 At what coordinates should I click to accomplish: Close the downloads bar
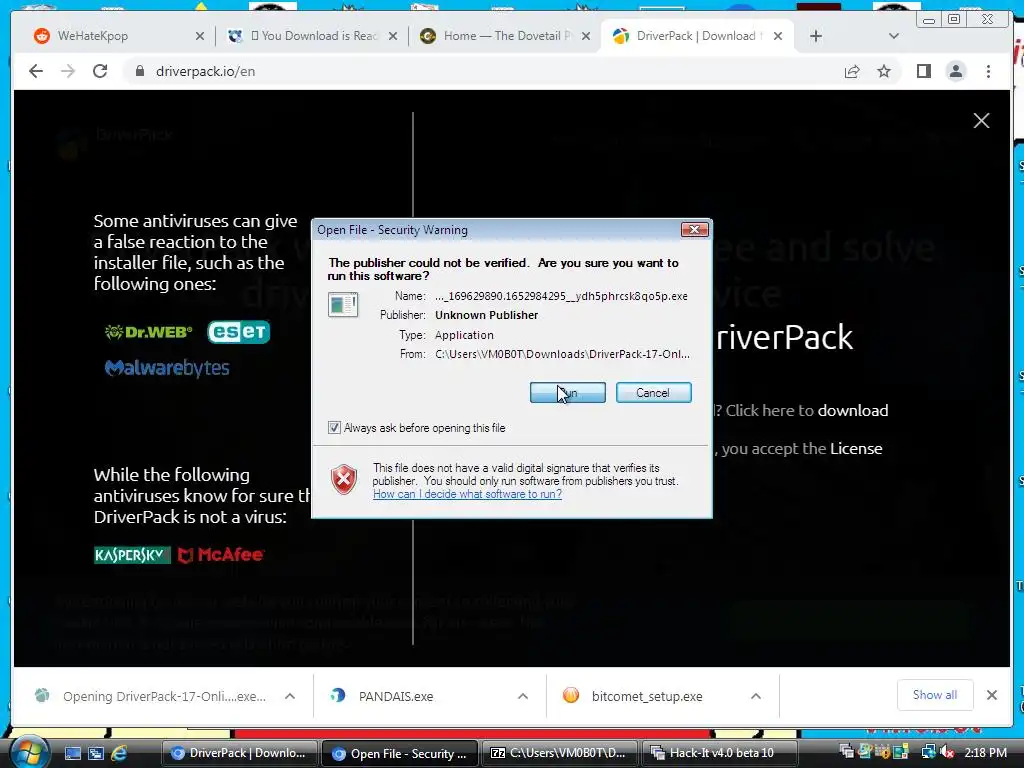(x=991, y=696)
